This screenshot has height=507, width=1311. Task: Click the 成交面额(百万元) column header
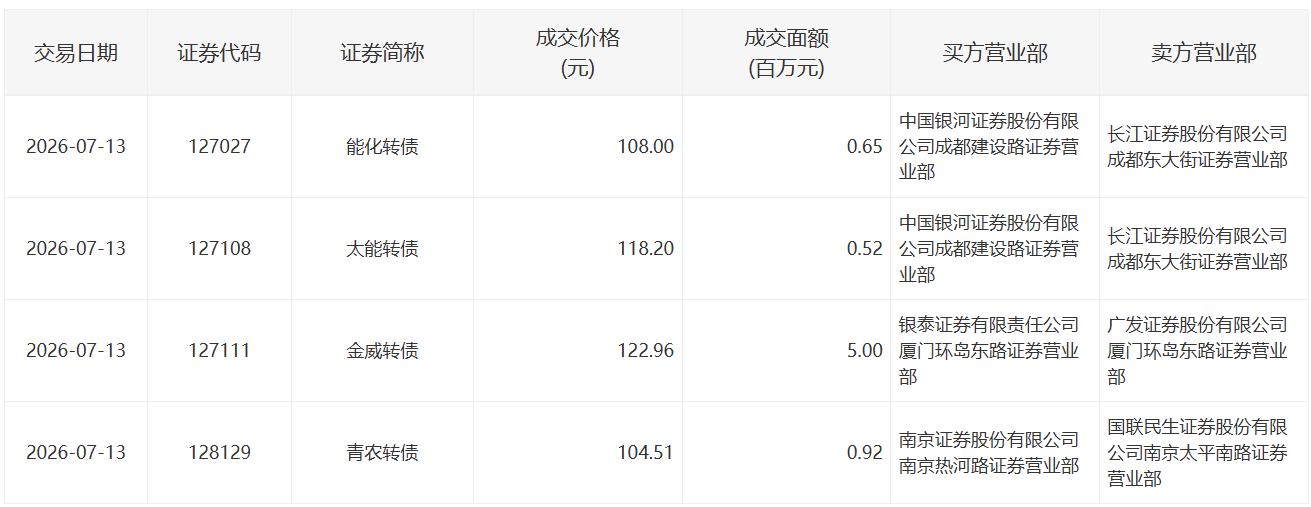click(x=786, y=53)
